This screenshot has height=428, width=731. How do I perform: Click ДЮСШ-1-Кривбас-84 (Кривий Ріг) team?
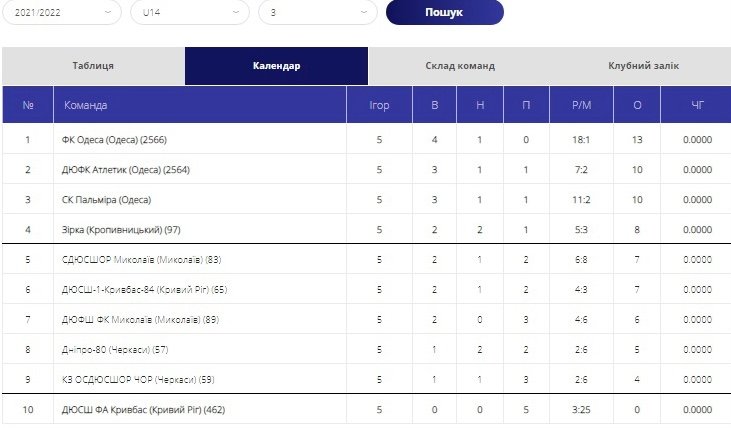pos(145,290)
